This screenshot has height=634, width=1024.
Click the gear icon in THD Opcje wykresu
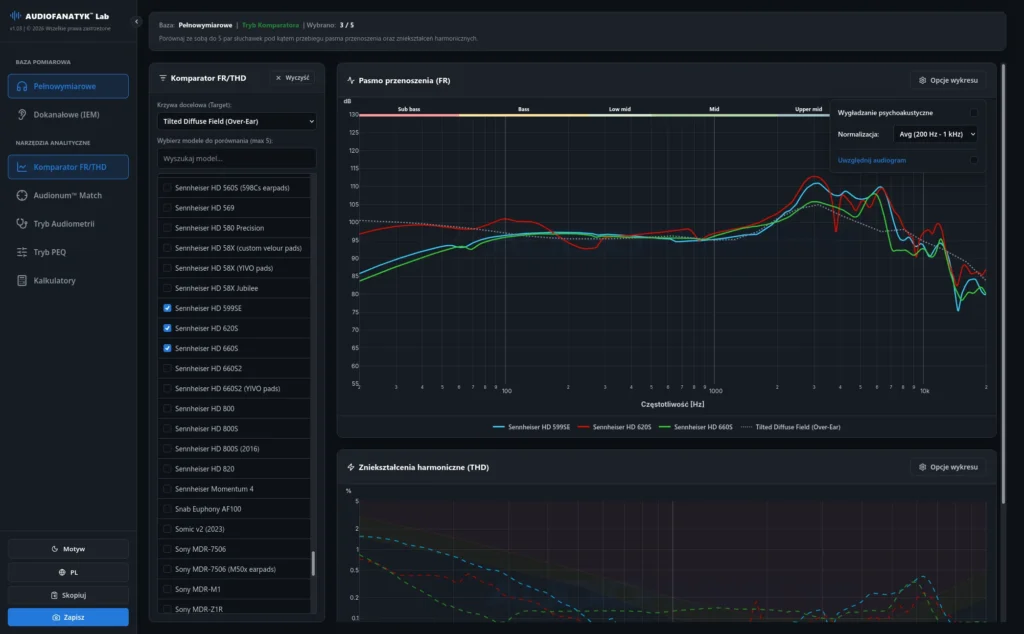[x=923, y=468]
